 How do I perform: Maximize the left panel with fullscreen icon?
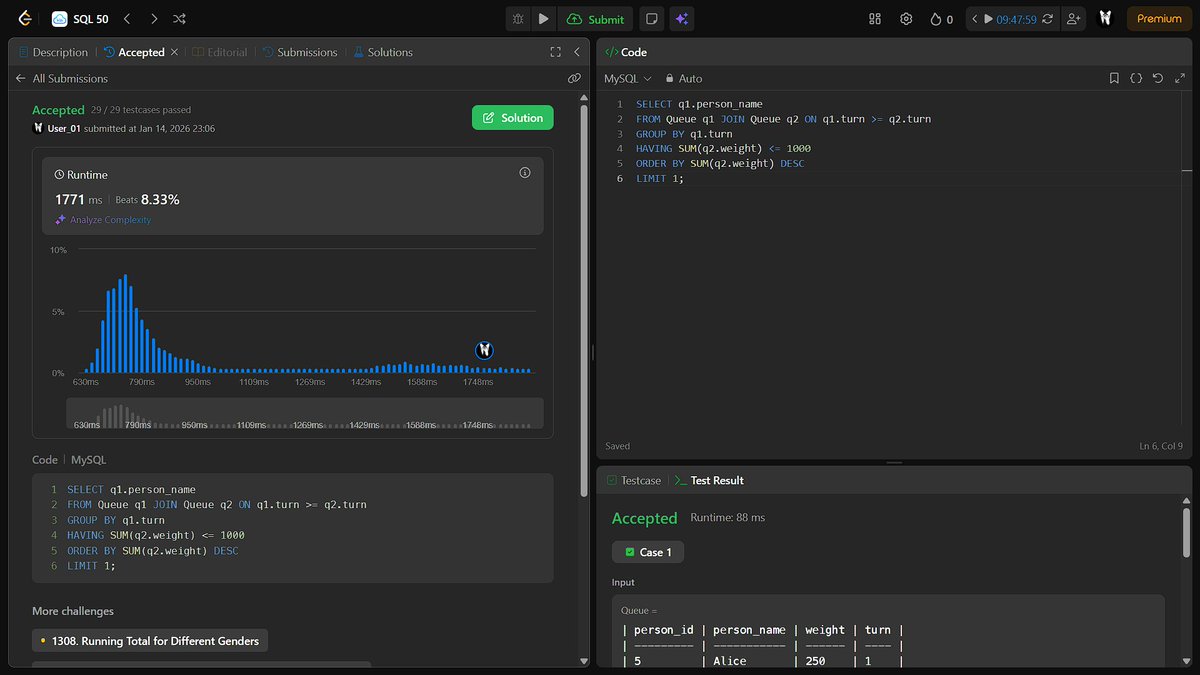tap(556, 52)
